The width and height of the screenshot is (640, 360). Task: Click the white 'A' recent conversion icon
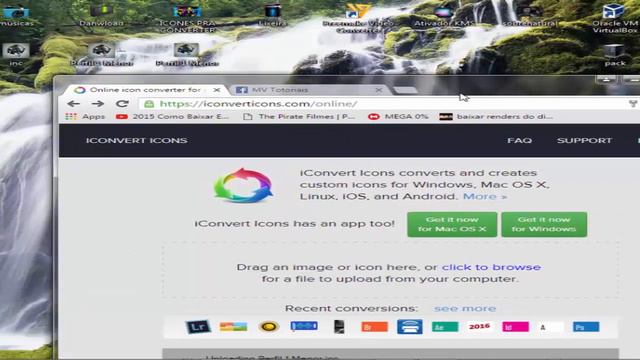tap(551, 327)
